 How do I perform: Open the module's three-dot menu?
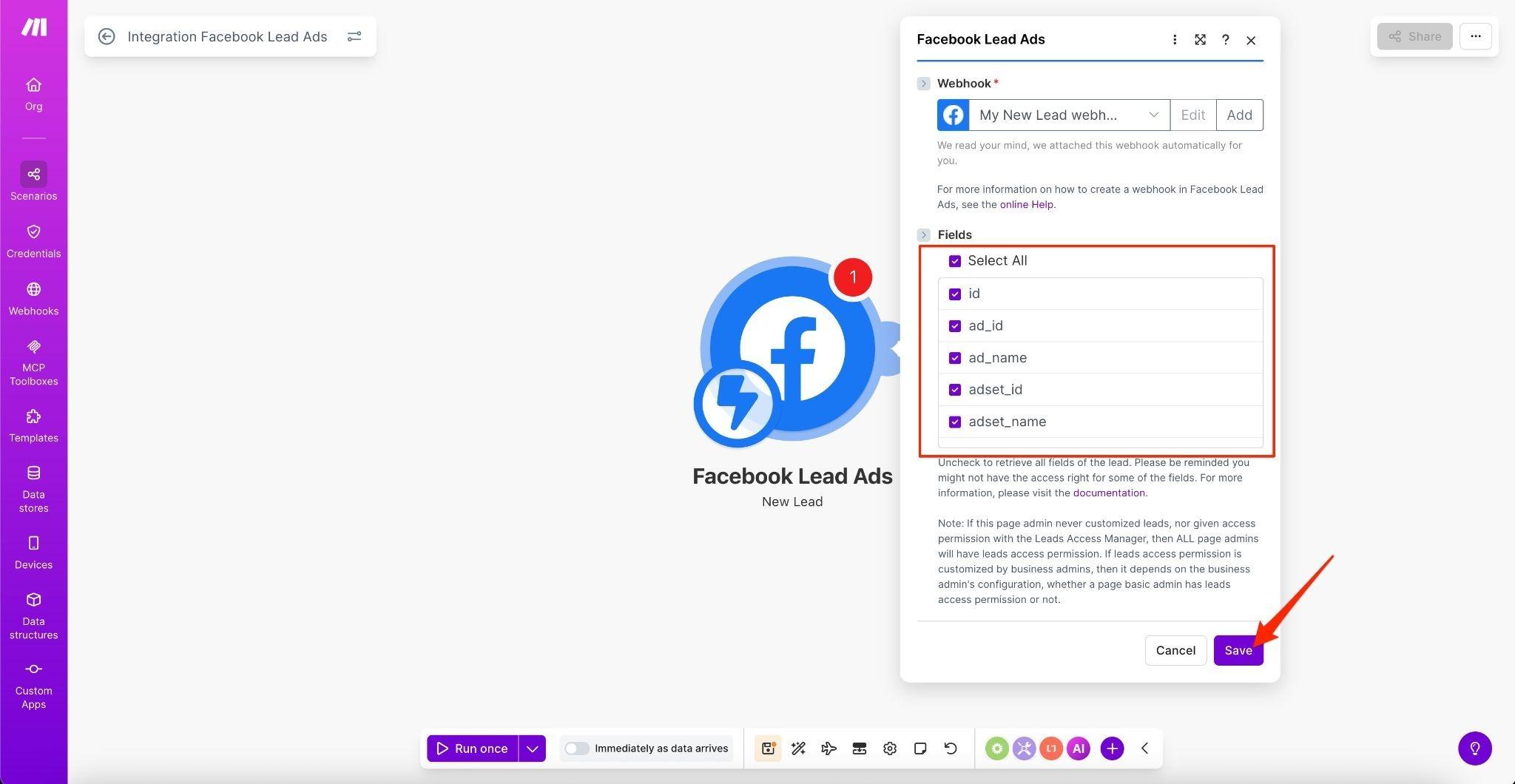click(1175, 40)
